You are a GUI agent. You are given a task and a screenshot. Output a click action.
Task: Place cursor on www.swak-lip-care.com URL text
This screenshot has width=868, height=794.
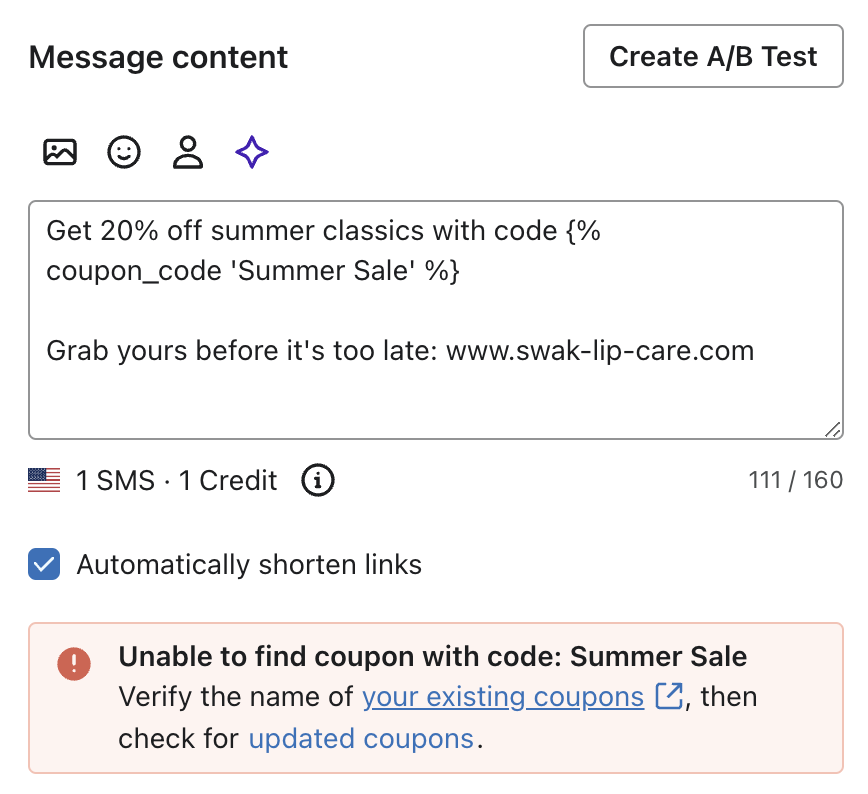pos(600,351)
